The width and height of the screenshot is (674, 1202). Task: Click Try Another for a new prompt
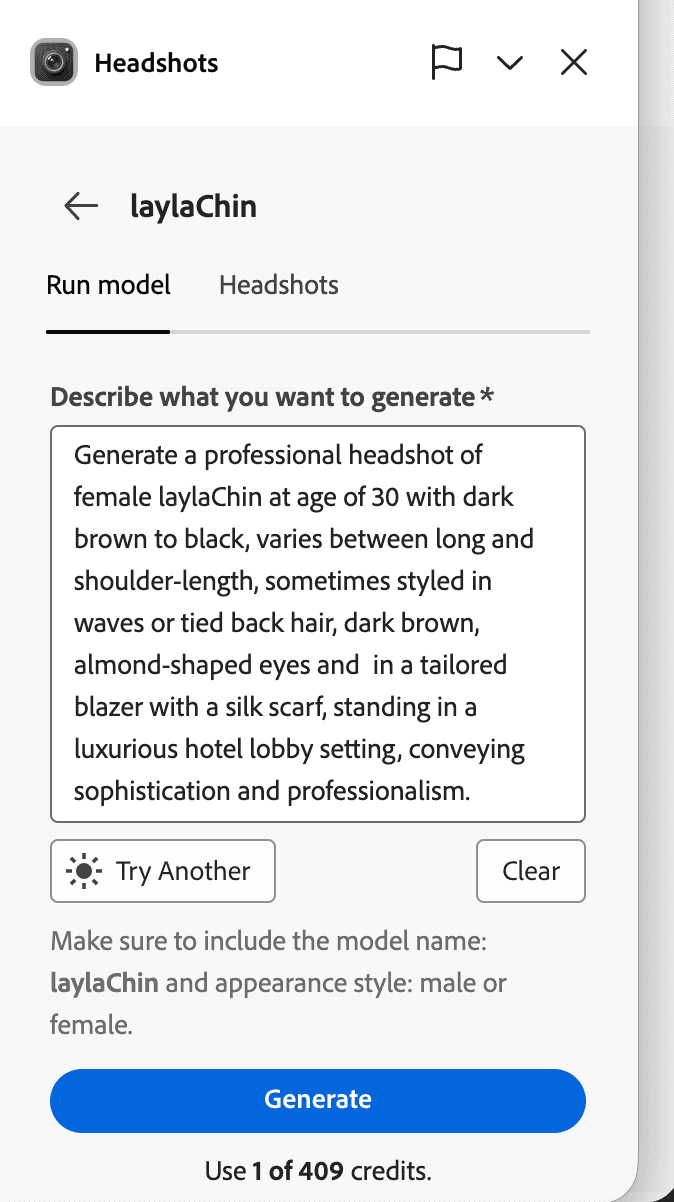[162, 870]
